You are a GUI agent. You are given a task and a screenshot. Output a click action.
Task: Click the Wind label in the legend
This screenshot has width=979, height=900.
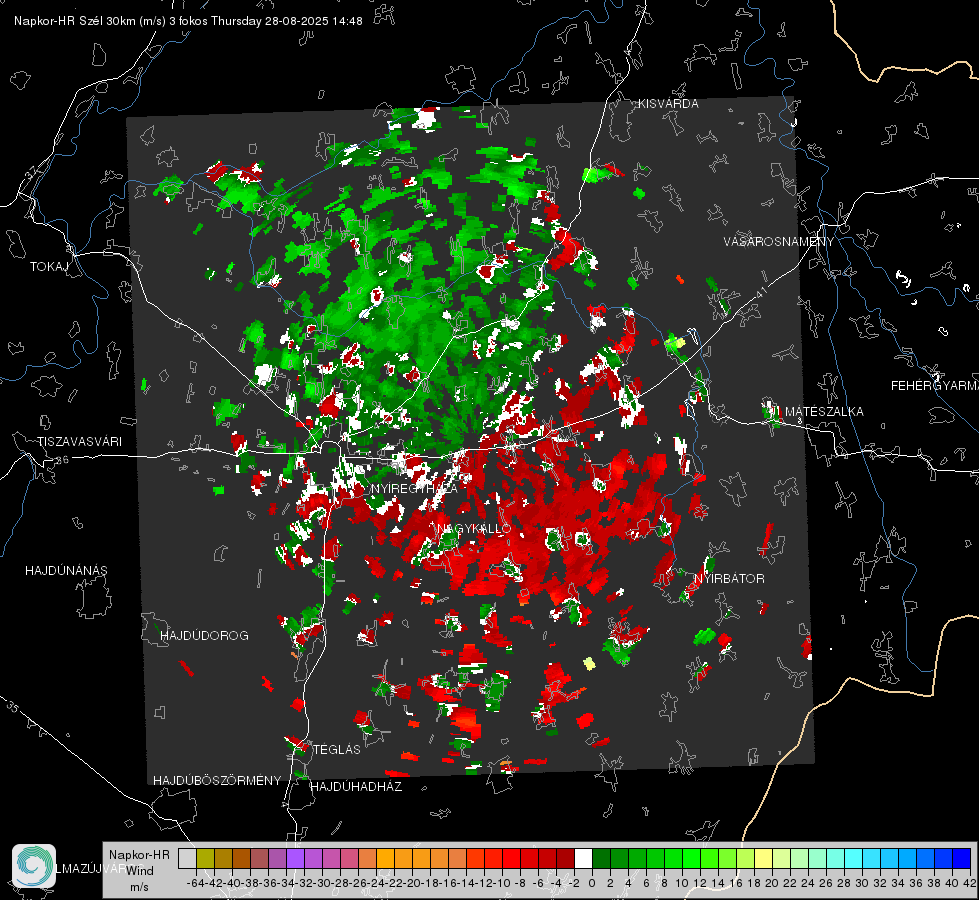[x=140, y=871]
